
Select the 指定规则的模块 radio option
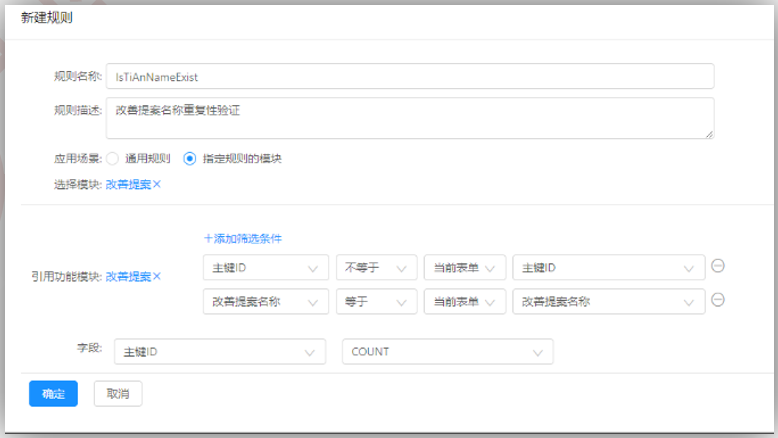[x=190, y=158]
